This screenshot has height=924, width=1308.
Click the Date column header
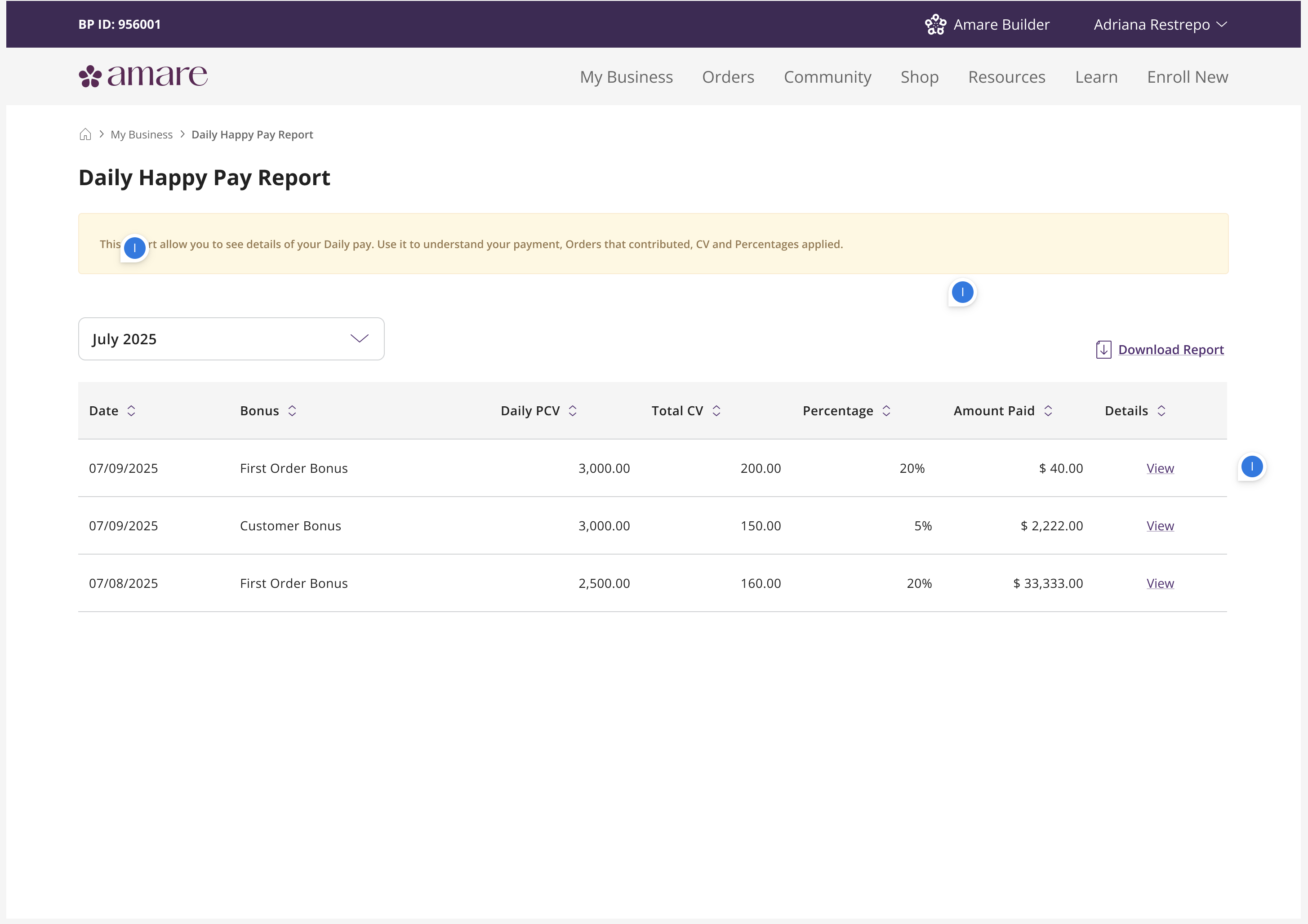[x=104, y=411]
